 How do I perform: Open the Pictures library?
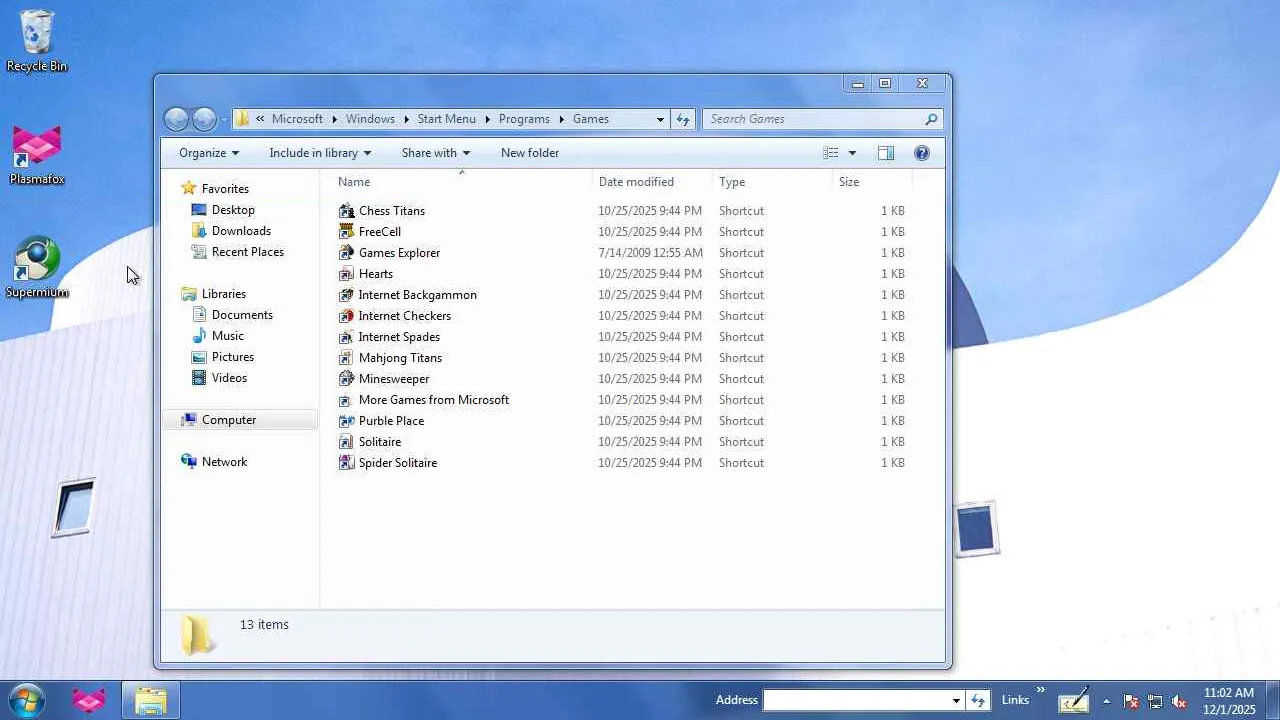[233, 357]
